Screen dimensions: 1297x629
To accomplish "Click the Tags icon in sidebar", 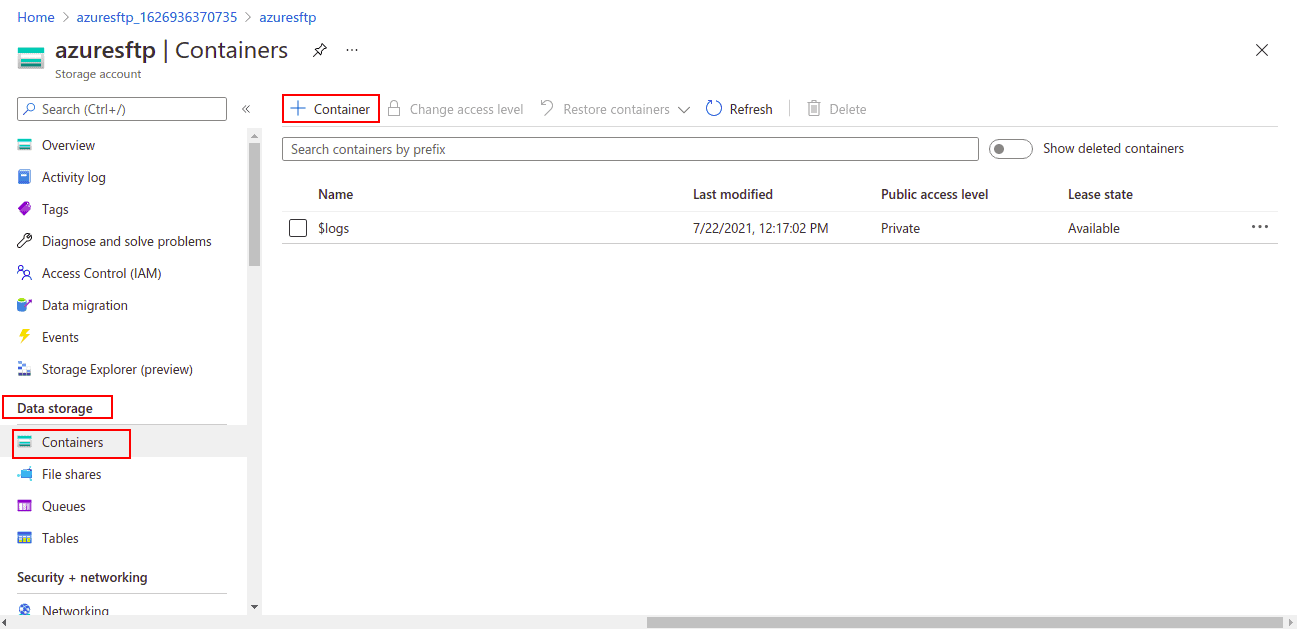I will (25, 209).
